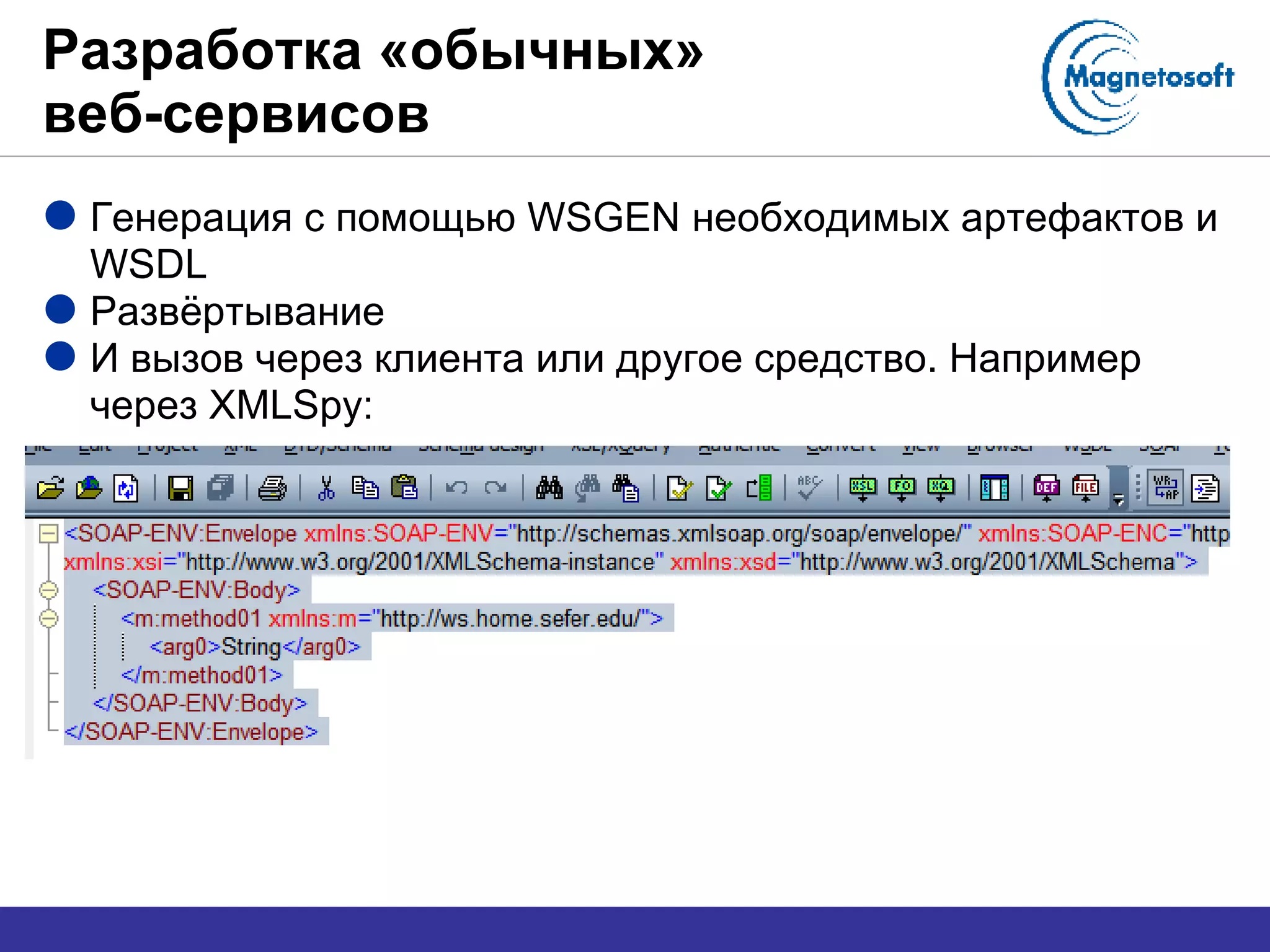Collapse the SOAP-ENV:Envelope node
Screen dimensions: 1270x952
(48, 534)
